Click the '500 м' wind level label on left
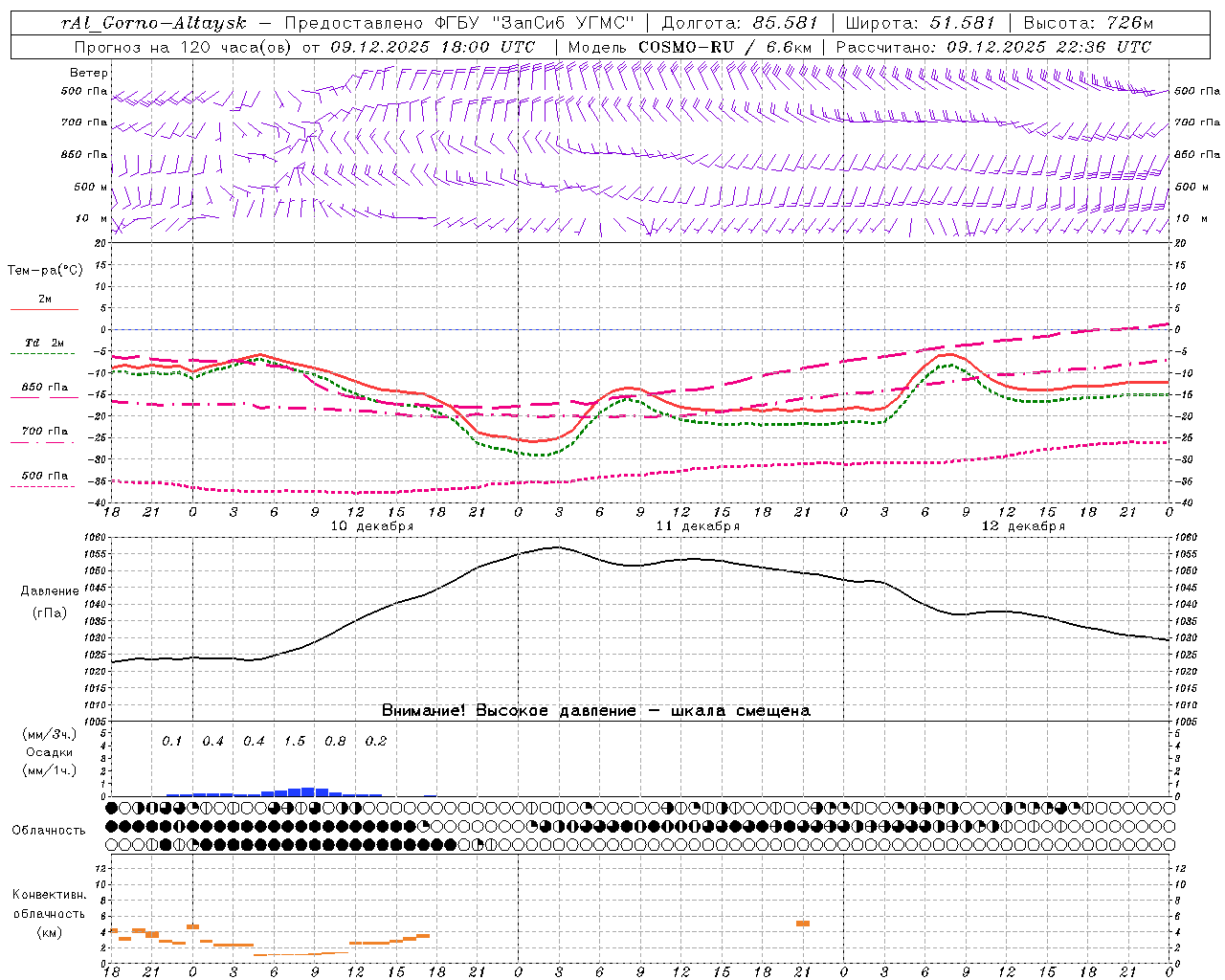This screenshot has width=1225, height=980. 91,187
